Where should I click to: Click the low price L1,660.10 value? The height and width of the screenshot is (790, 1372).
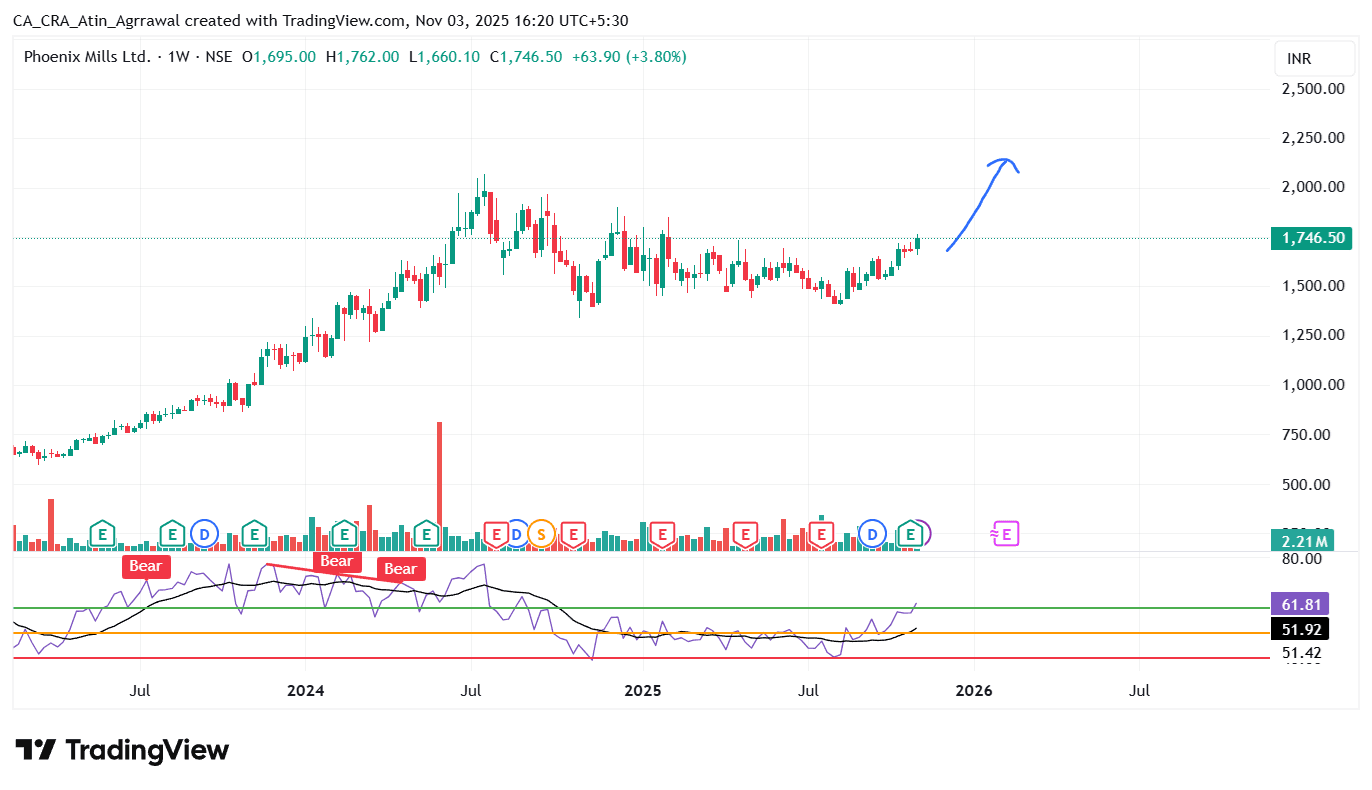tap(444, 57)
